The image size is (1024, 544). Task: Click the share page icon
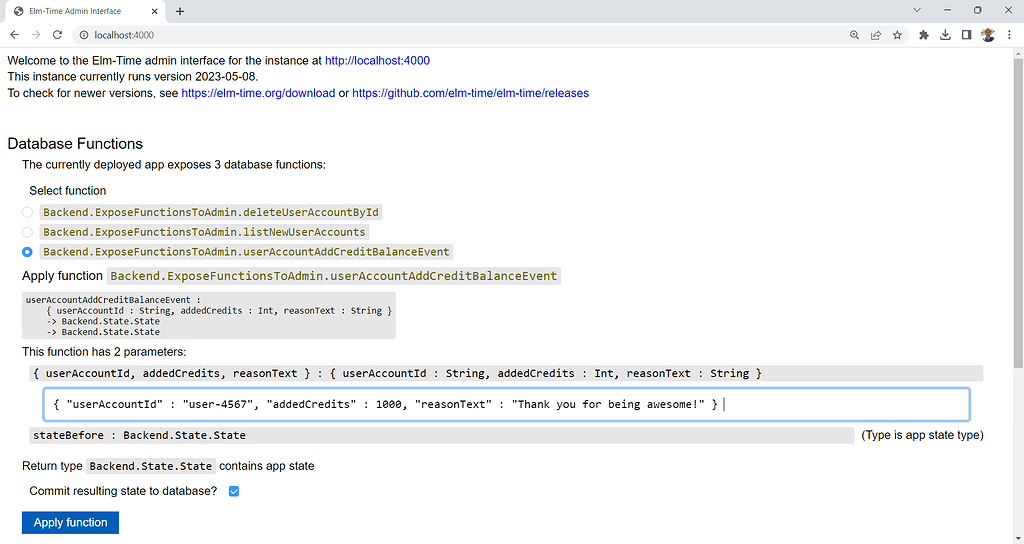(876, 34)
